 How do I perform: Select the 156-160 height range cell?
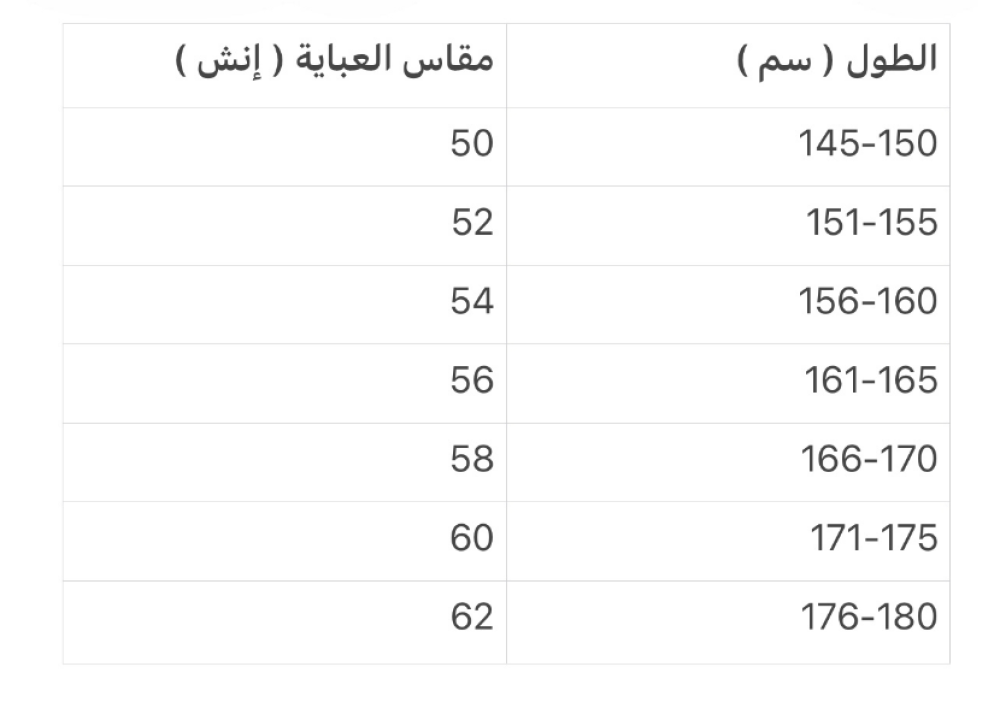coord(868,302)
